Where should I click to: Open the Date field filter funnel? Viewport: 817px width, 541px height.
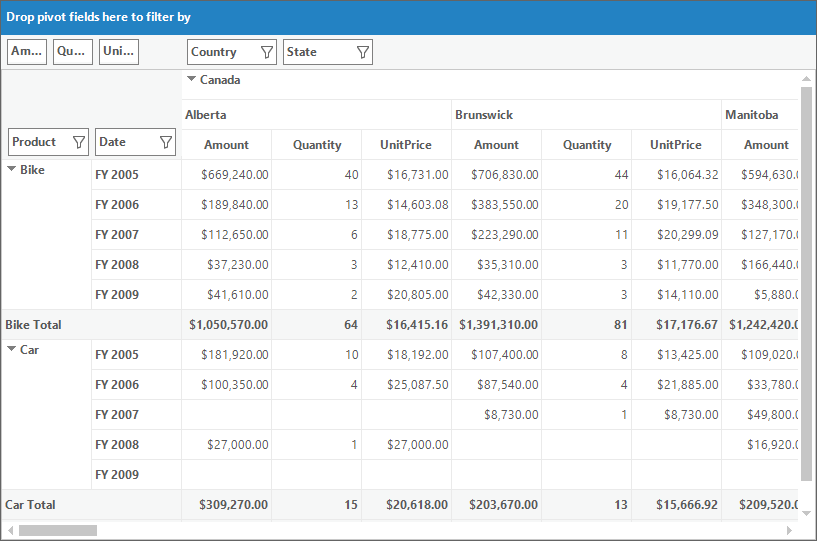click(x=166, y=142)
